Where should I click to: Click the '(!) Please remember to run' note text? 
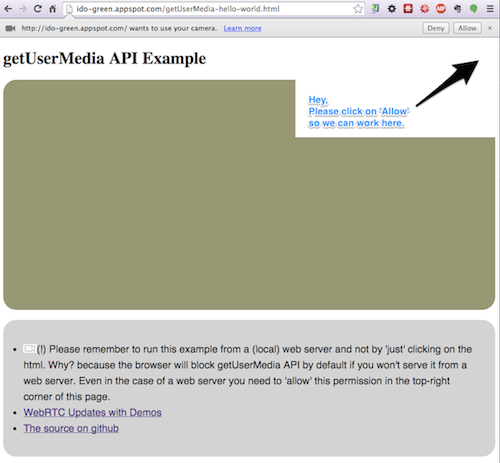coord(247,373)
